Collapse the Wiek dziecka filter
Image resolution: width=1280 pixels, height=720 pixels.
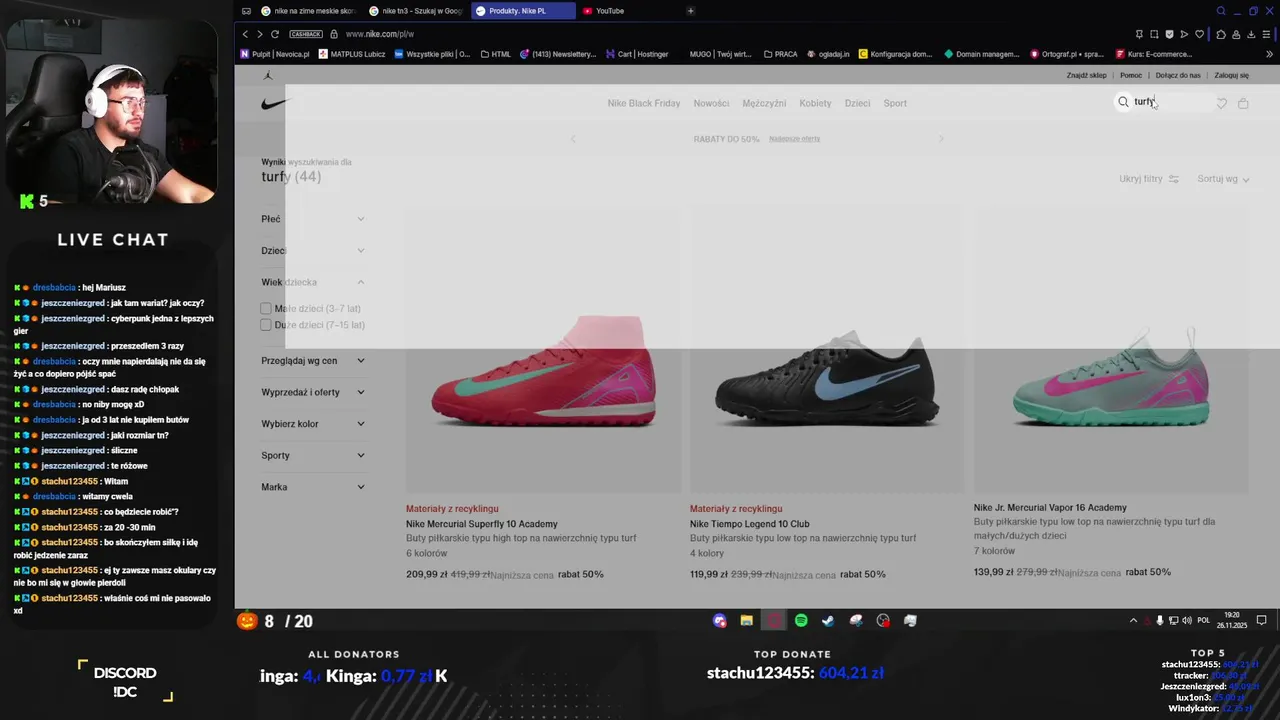point(313,282)
